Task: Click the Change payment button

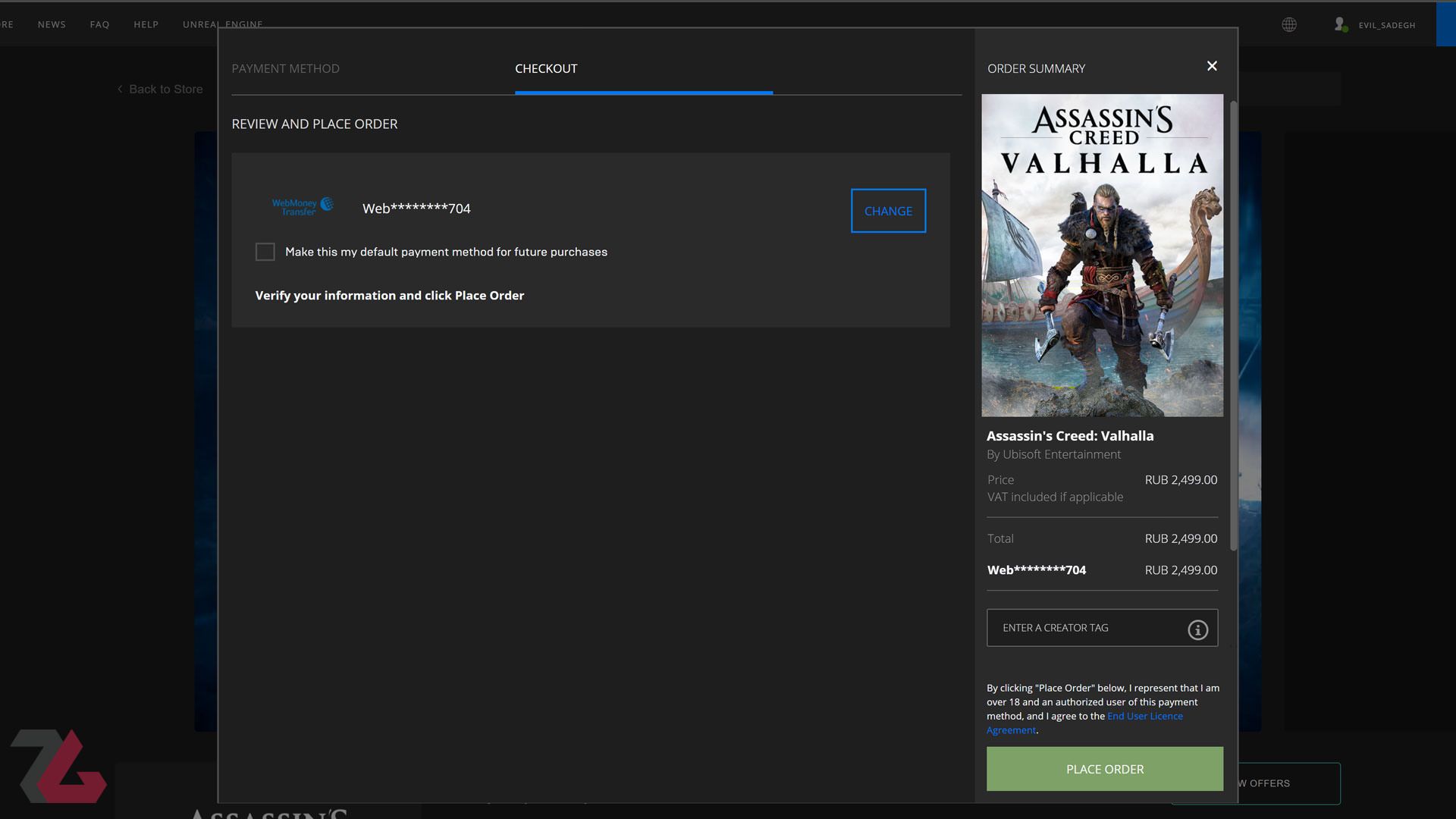Action: click(x=888, y=211)
